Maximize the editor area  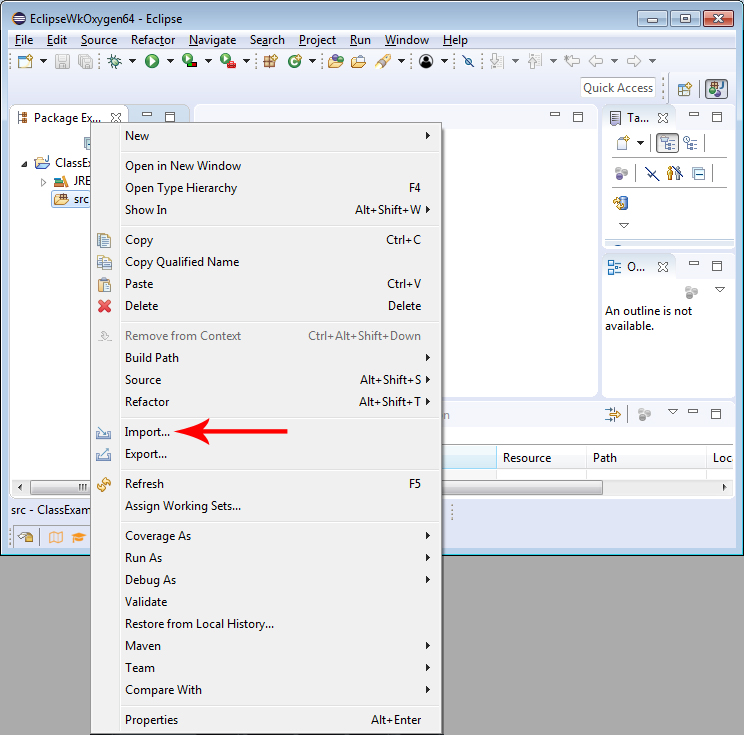tap(577, 117)
